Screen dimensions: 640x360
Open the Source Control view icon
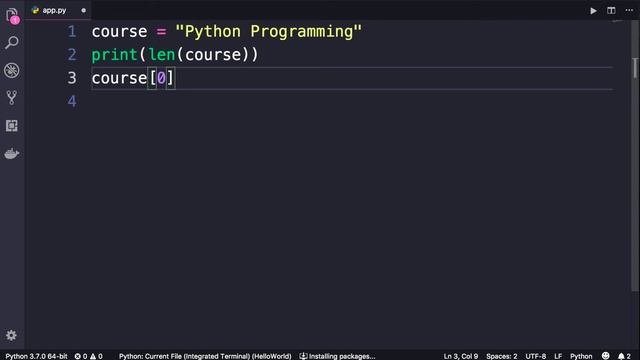tap(12, 98)
